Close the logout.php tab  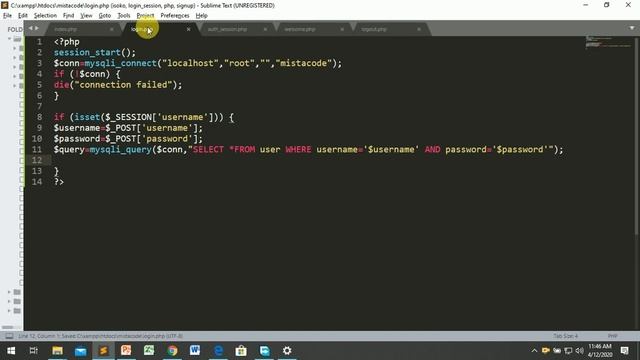(x=419, y=29)
